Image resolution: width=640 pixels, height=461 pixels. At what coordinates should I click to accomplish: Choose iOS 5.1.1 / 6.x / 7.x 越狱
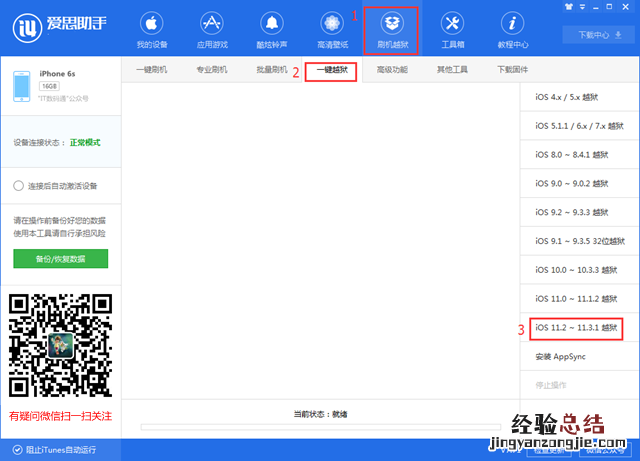pyautogui.click(x=579, y=126)
